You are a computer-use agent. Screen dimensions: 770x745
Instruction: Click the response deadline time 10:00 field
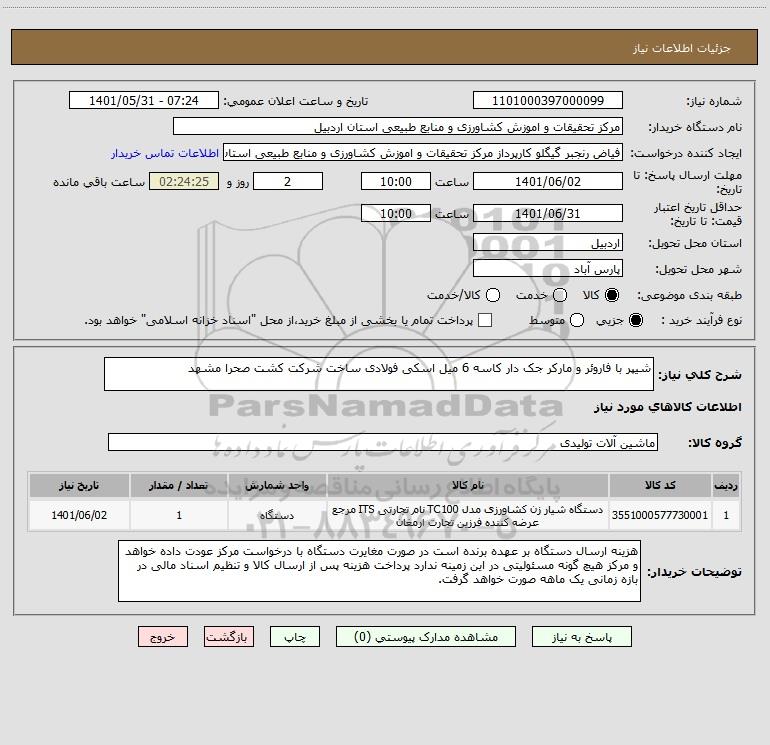click(x=396, y=181)
